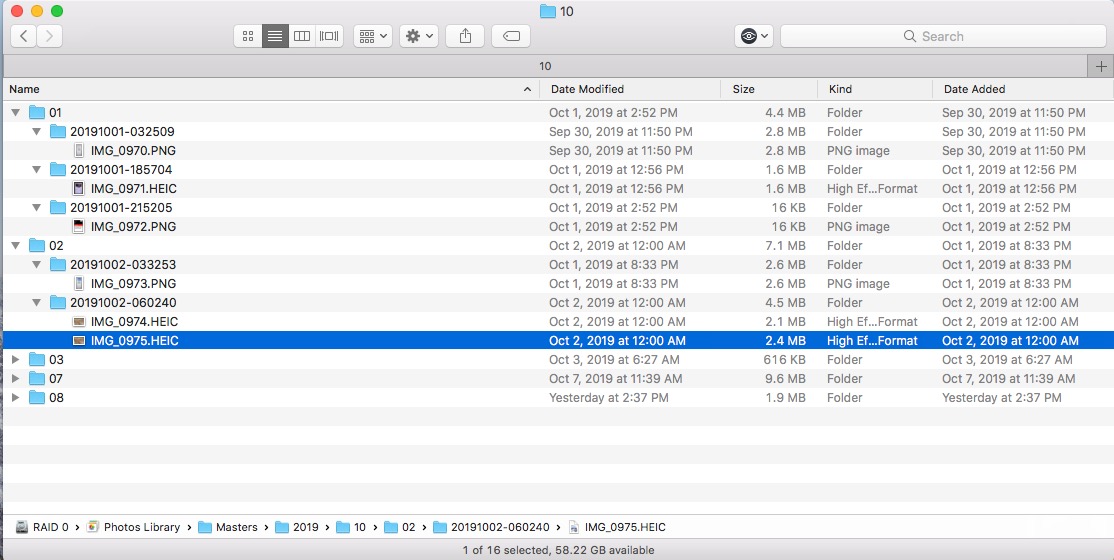The height and width of the screenshot is (560, 1114).
Task: Switch to list view
Action: (275, 36)
